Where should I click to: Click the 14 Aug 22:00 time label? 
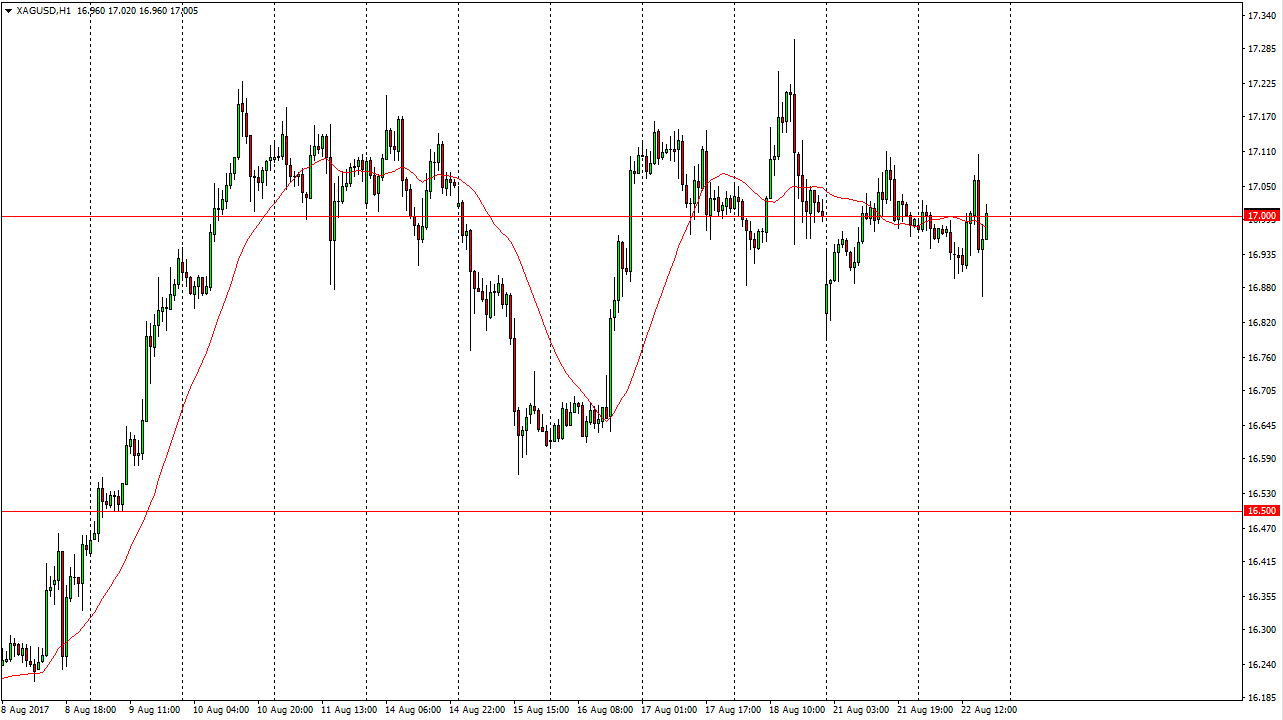tap(477, 709)
